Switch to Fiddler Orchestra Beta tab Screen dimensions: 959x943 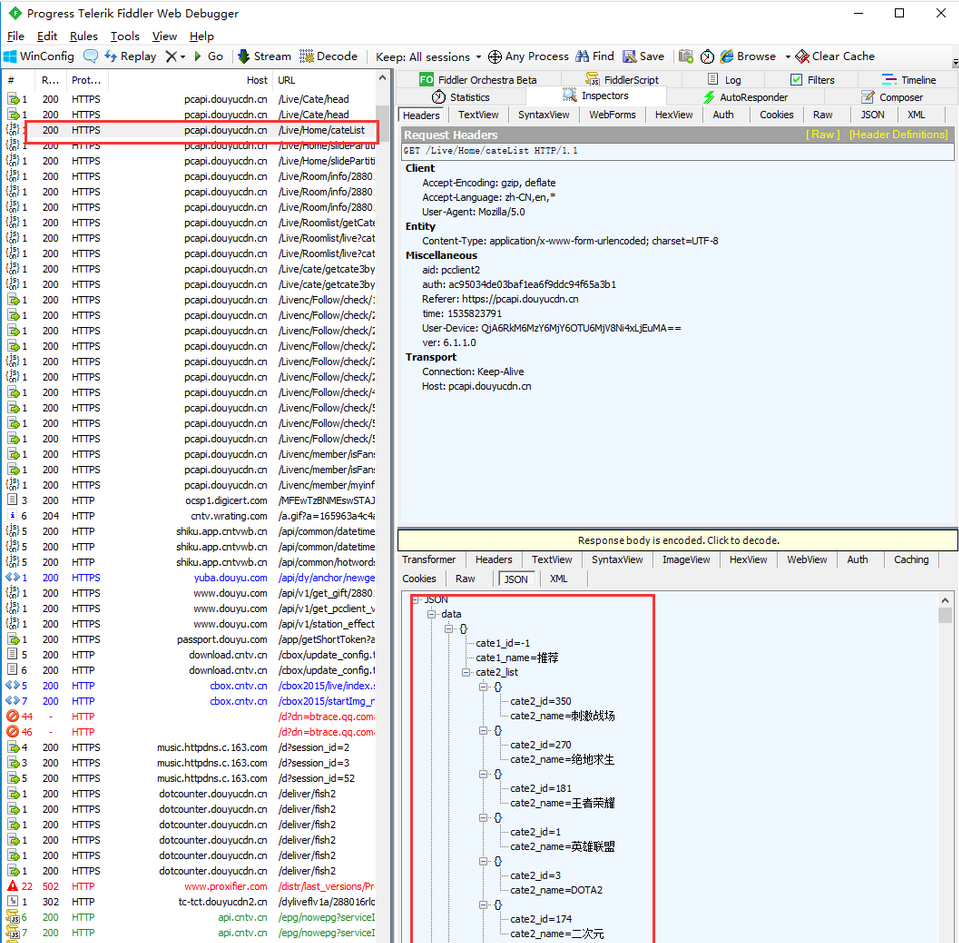tap(478, 80)
